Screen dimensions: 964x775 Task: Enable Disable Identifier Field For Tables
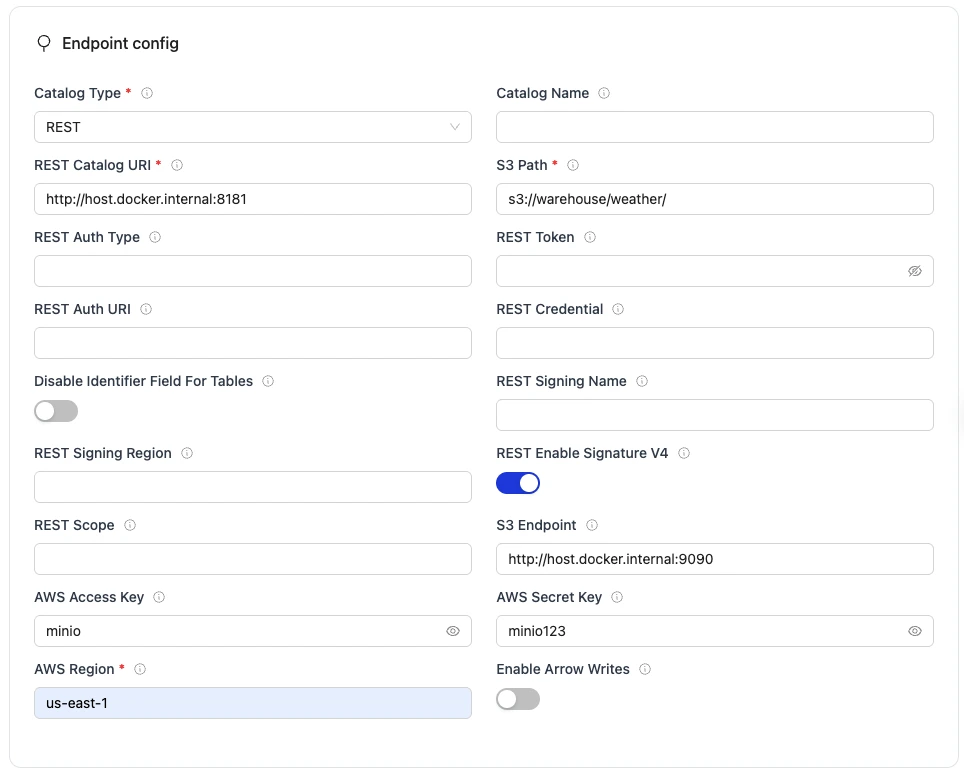coord(56,411)
